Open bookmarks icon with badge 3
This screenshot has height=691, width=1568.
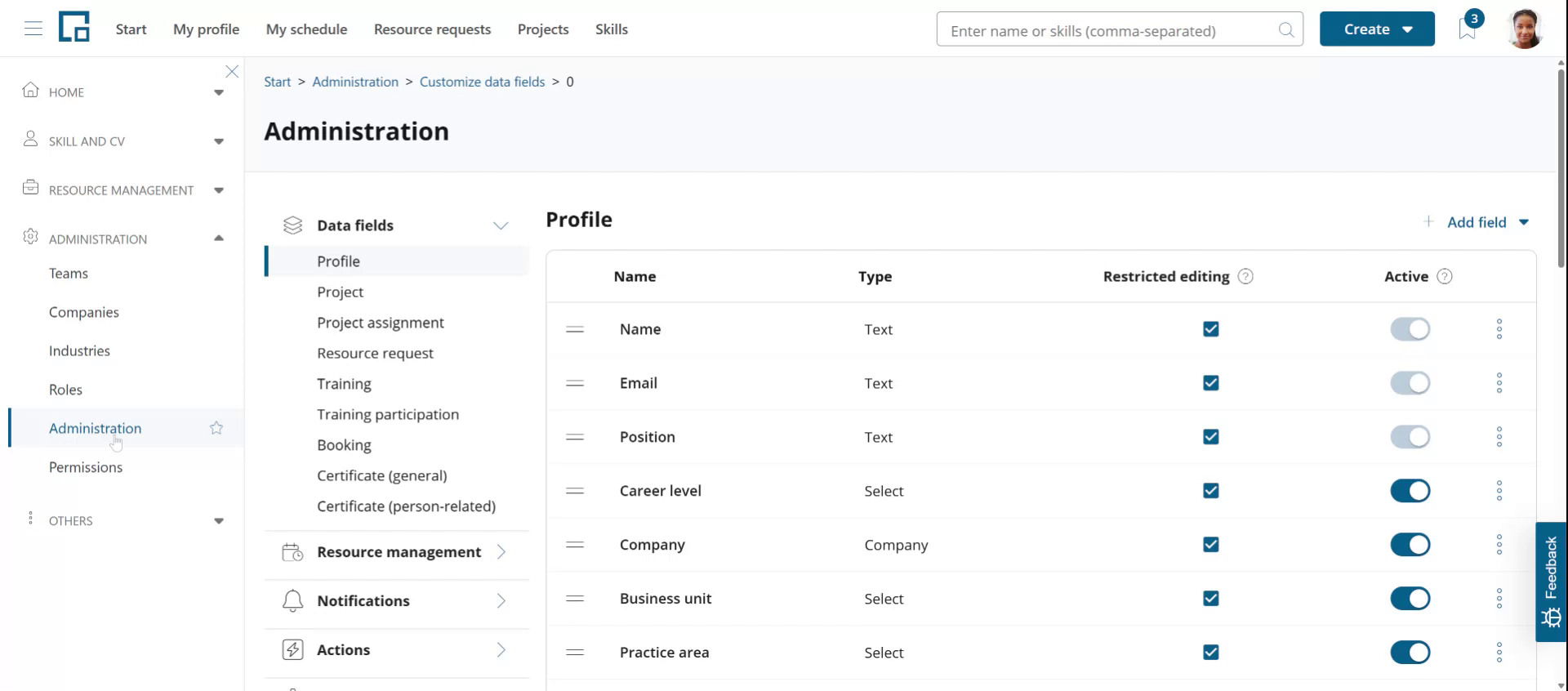point(1468,27)
